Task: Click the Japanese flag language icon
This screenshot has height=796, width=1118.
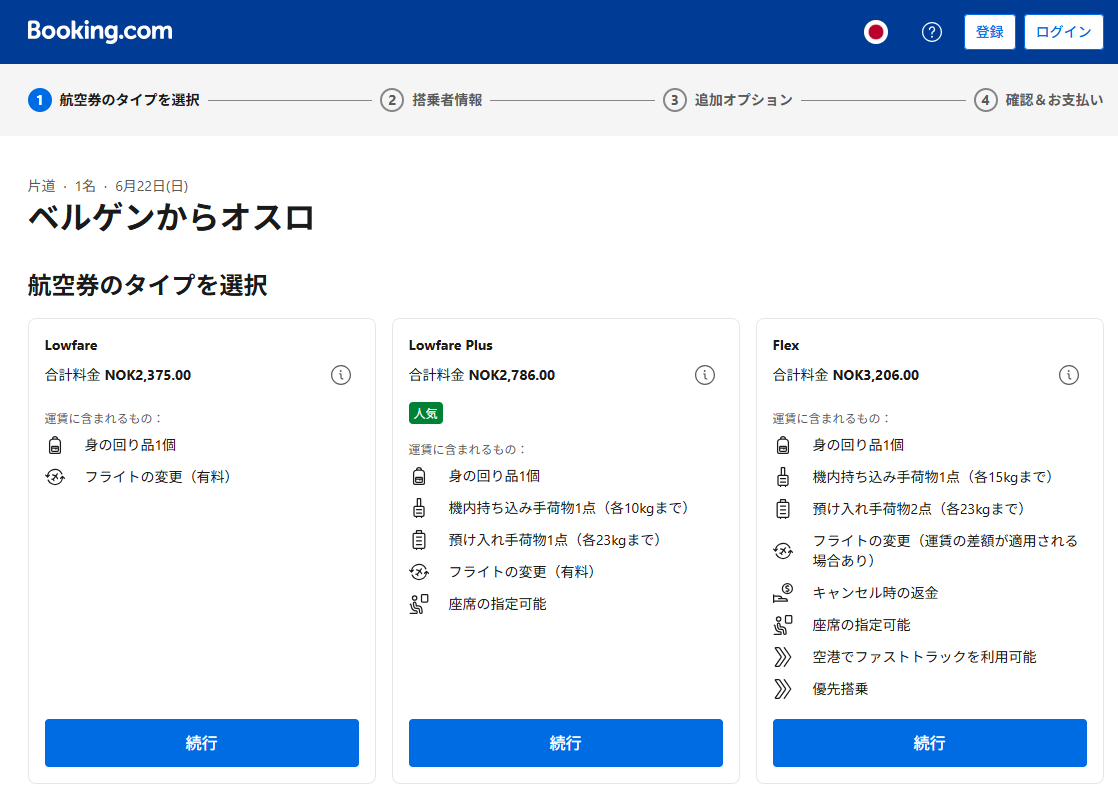Action: click(x=876, y=31)
